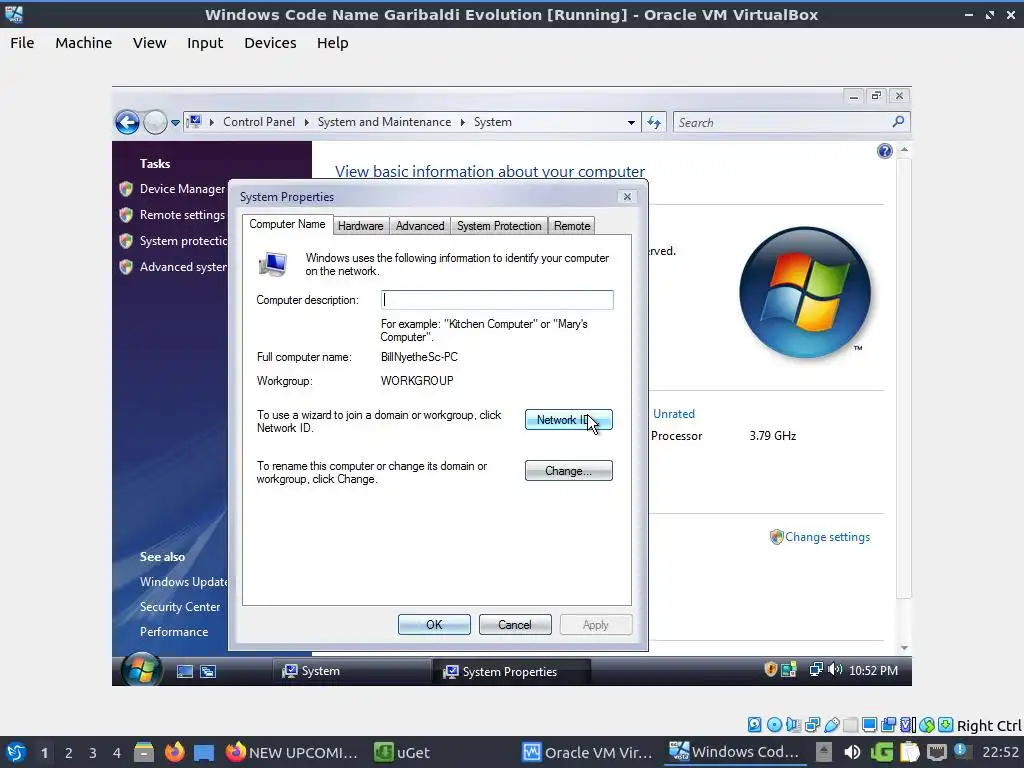Click Performance under See also
Viewport: 1024px width, 768px height.
pyautogui.click(x=174, y=632)
